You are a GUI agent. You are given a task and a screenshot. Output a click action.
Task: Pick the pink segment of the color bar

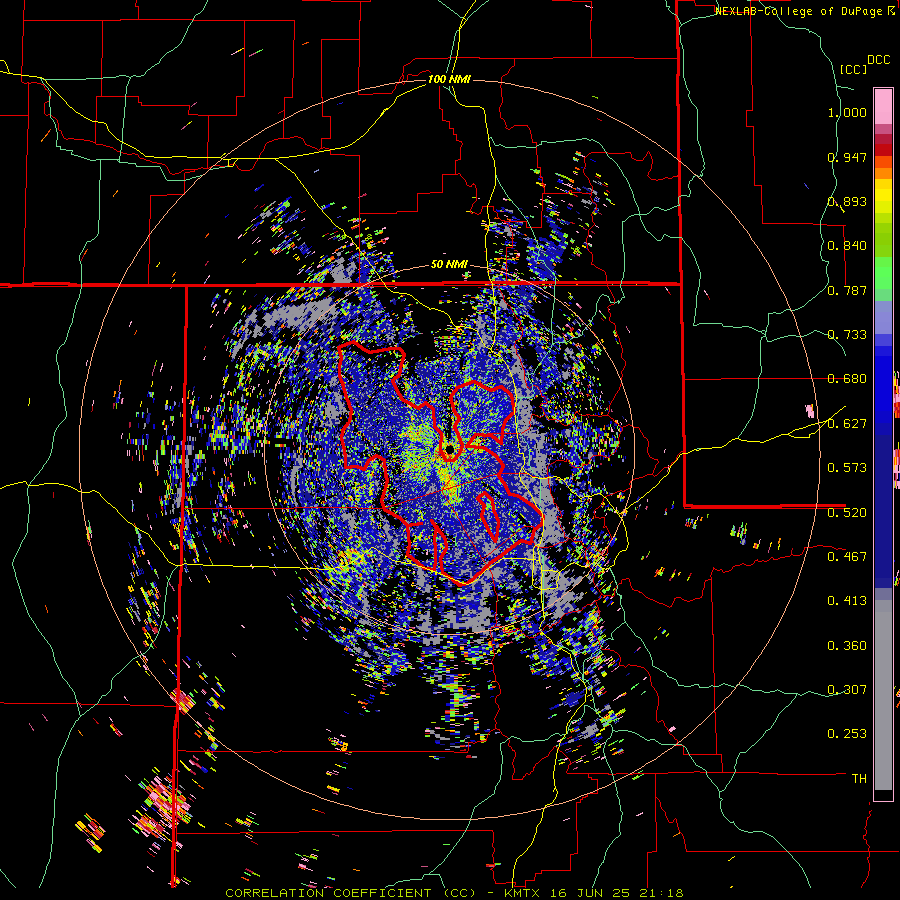(x=883, y=106)
